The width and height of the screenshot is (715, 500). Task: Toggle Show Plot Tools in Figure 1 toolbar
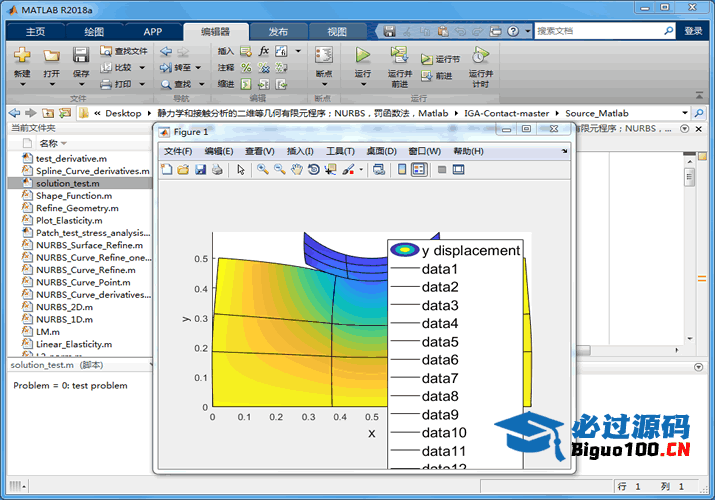point(458,170)
